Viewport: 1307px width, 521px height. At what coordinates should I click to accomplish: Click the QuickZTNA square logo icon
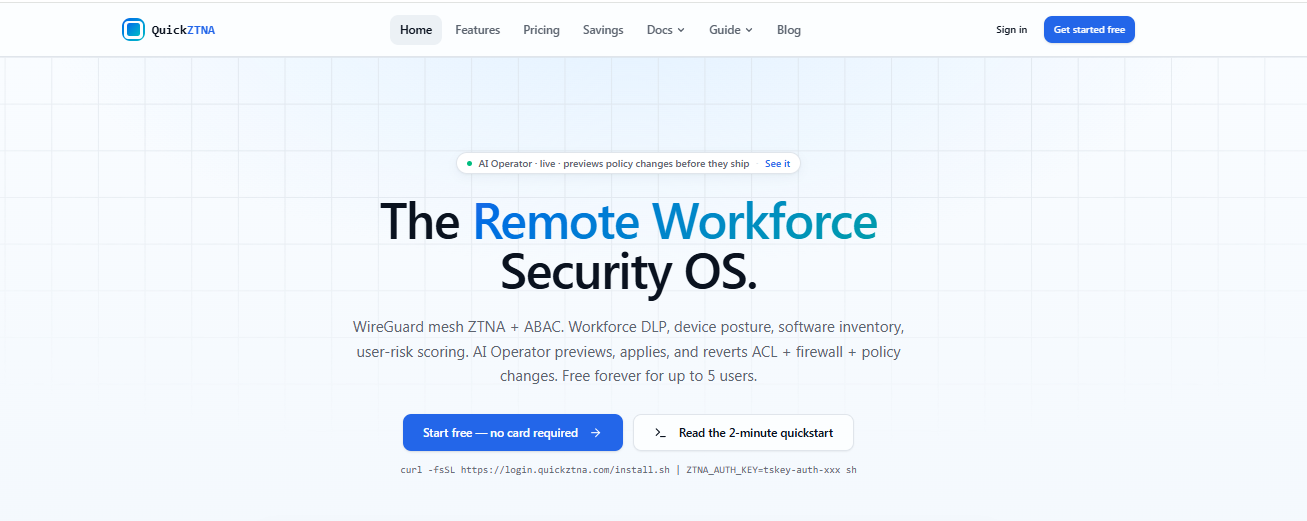click(x=133, y=30)
